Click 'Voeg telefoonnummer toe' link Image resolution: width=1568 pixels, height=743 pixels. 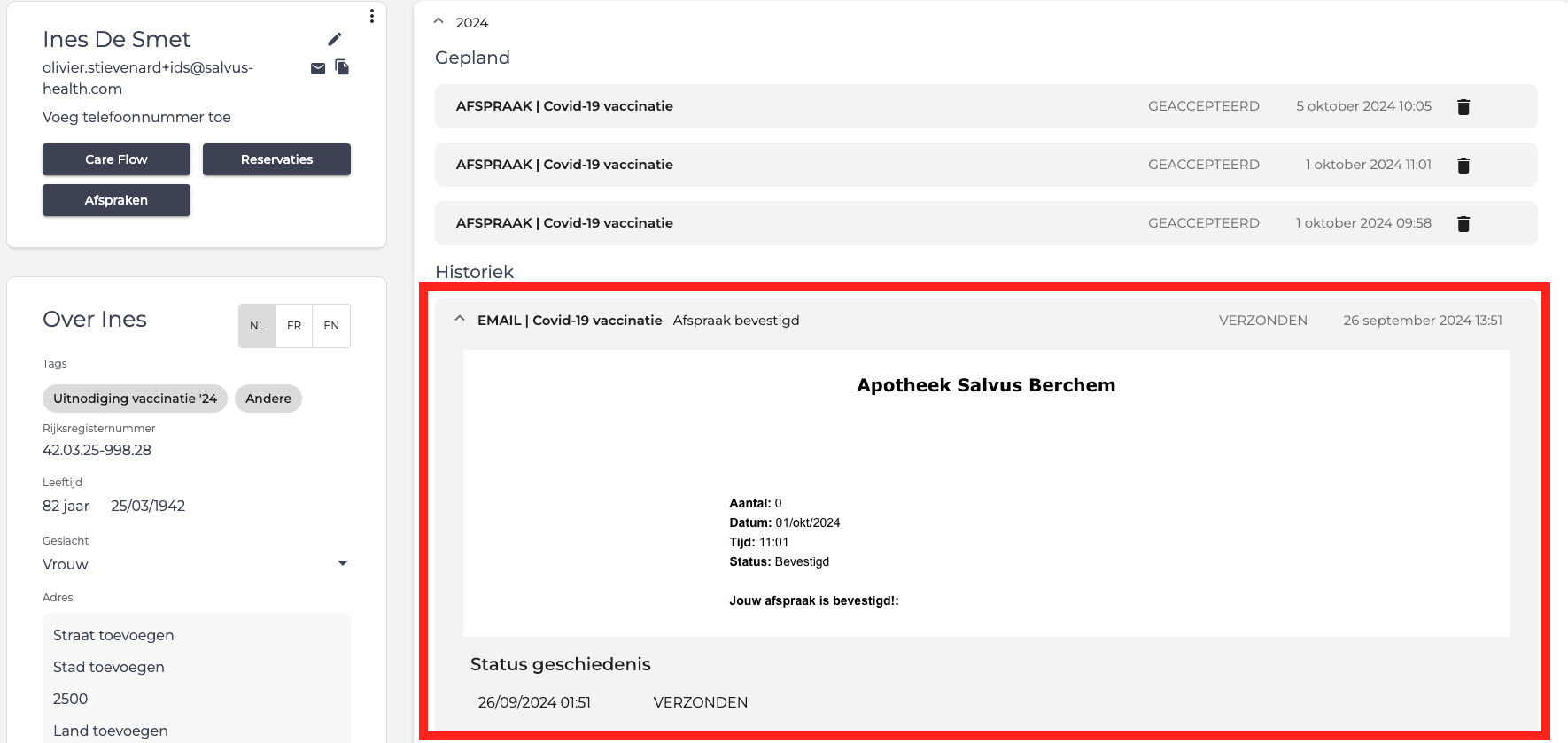tap(136, 117)
